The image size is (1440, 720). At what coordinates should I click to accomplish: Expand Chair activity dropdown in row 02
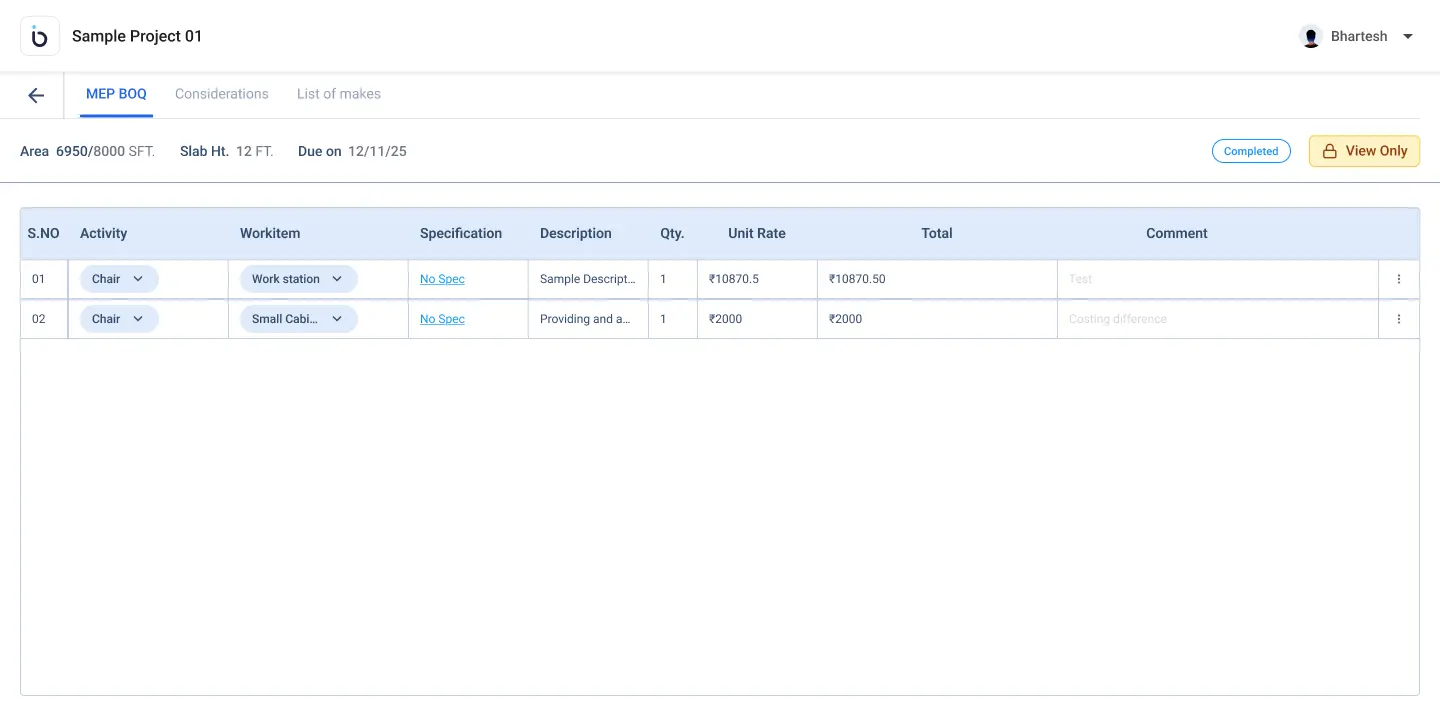tap(119, 319)
